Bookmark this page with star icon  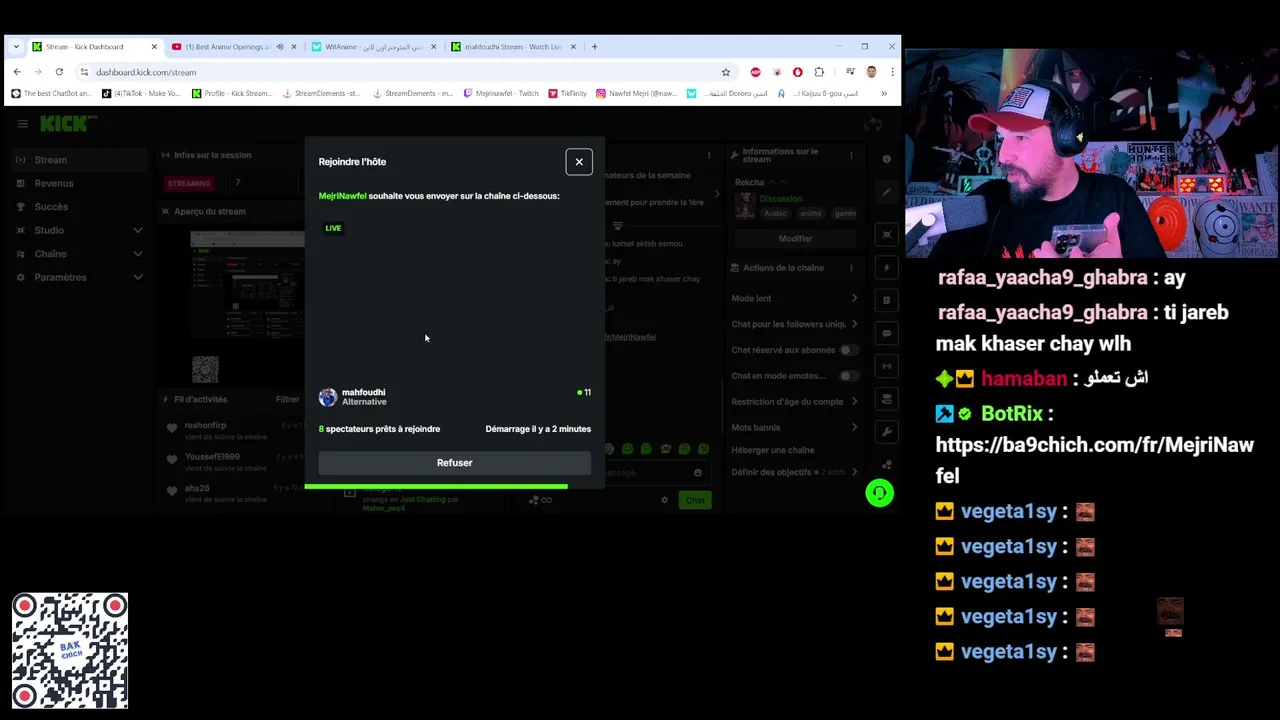[726, 72]
